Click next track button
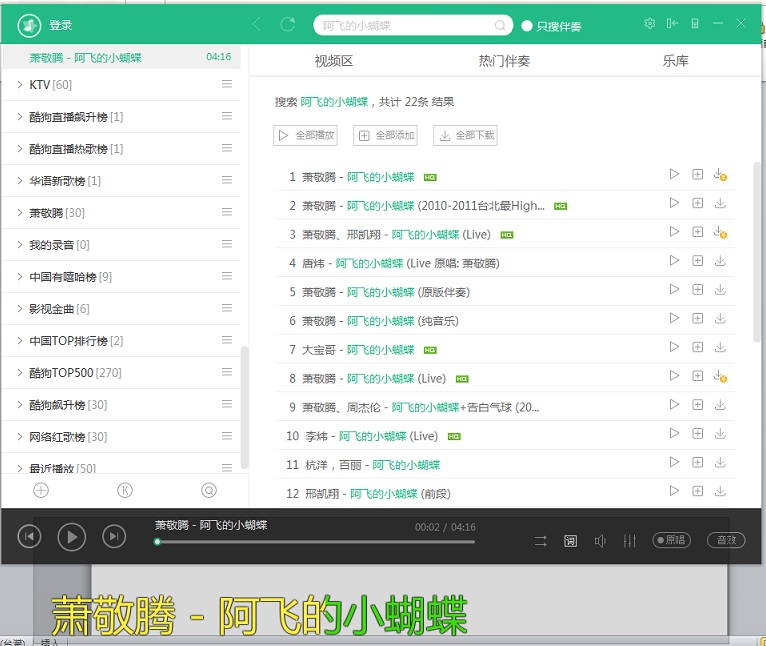The image size is (766, 646). tap(114, 537)
